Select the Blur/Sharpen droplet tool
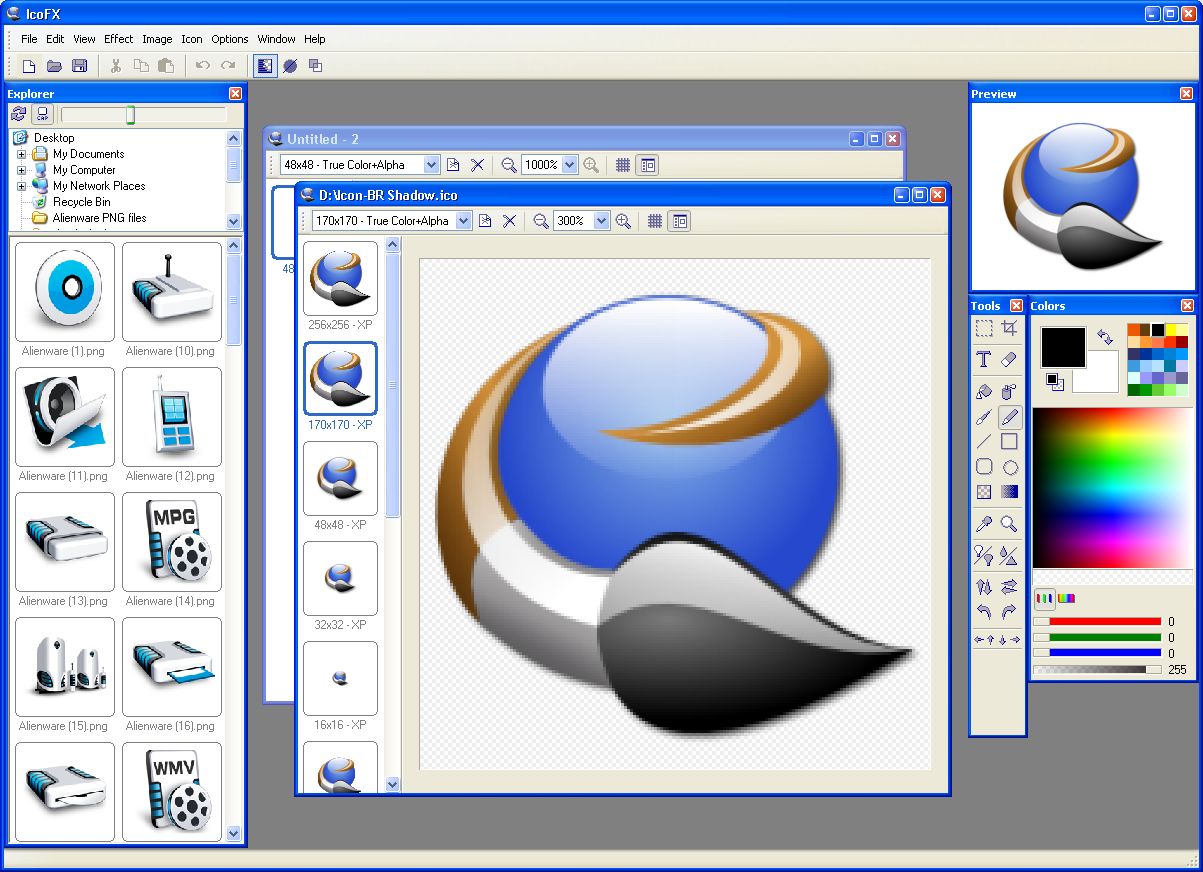The height and width of the screenshot is (872, 1203). tap(1009, 554)
